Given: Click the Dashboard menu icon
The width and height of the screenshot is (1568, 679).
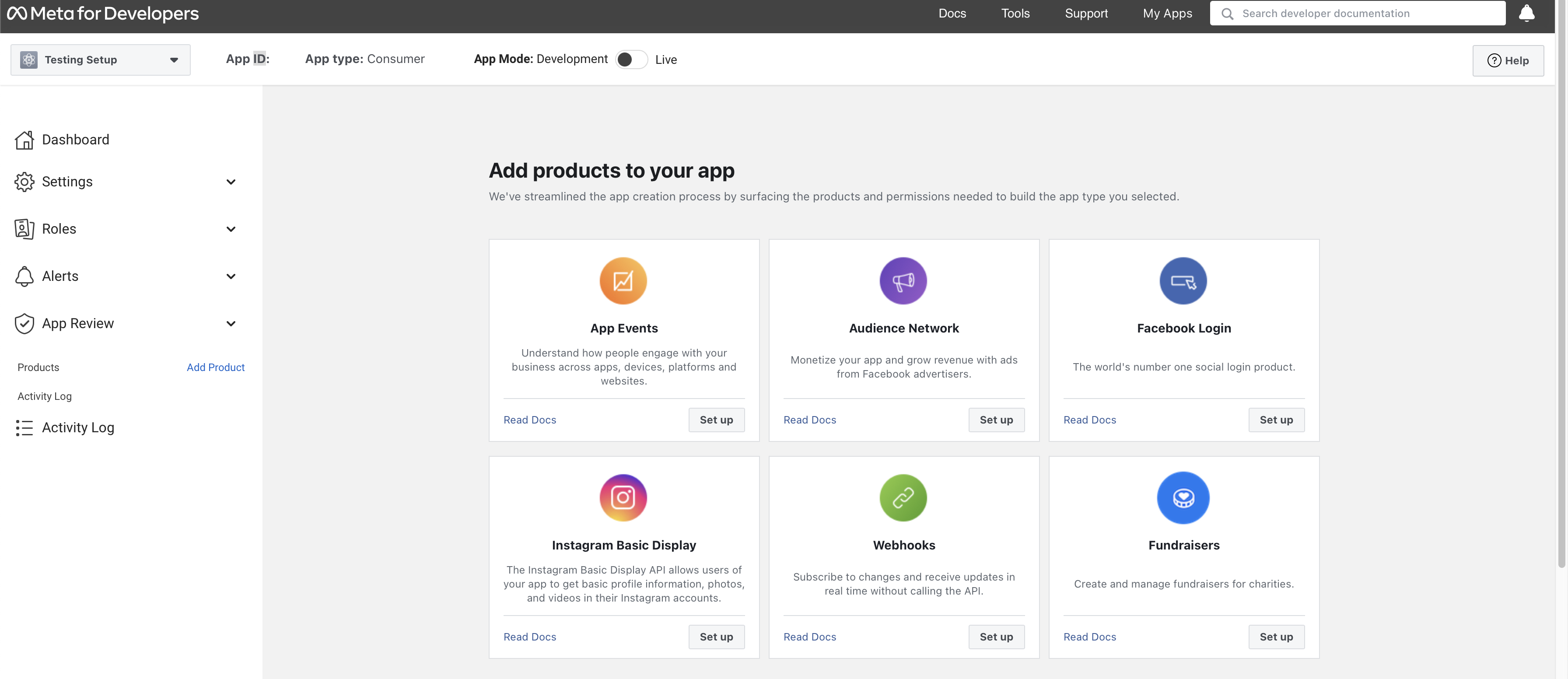Looking at the screenshot, I should 24,140.
